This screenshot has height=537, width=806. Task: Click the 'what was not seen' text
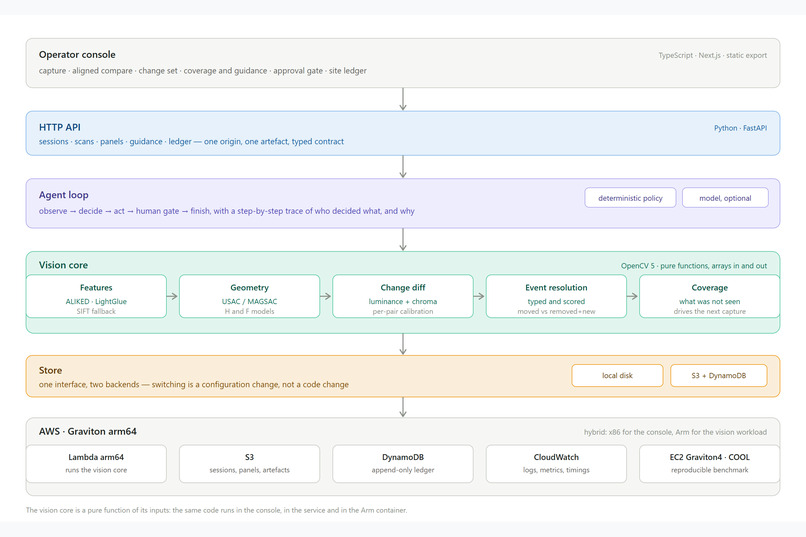point(709,302)
